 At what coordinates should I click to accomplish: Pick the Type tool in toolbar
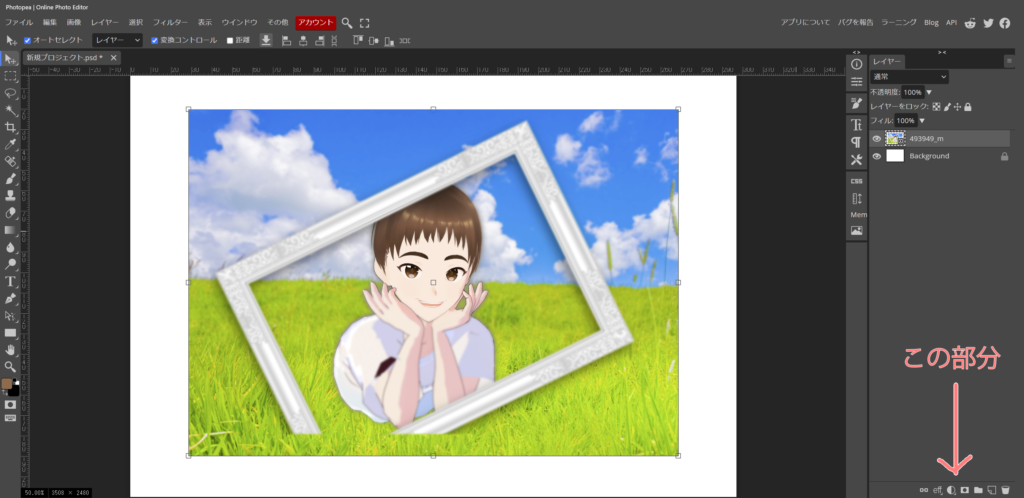(10, 281)
